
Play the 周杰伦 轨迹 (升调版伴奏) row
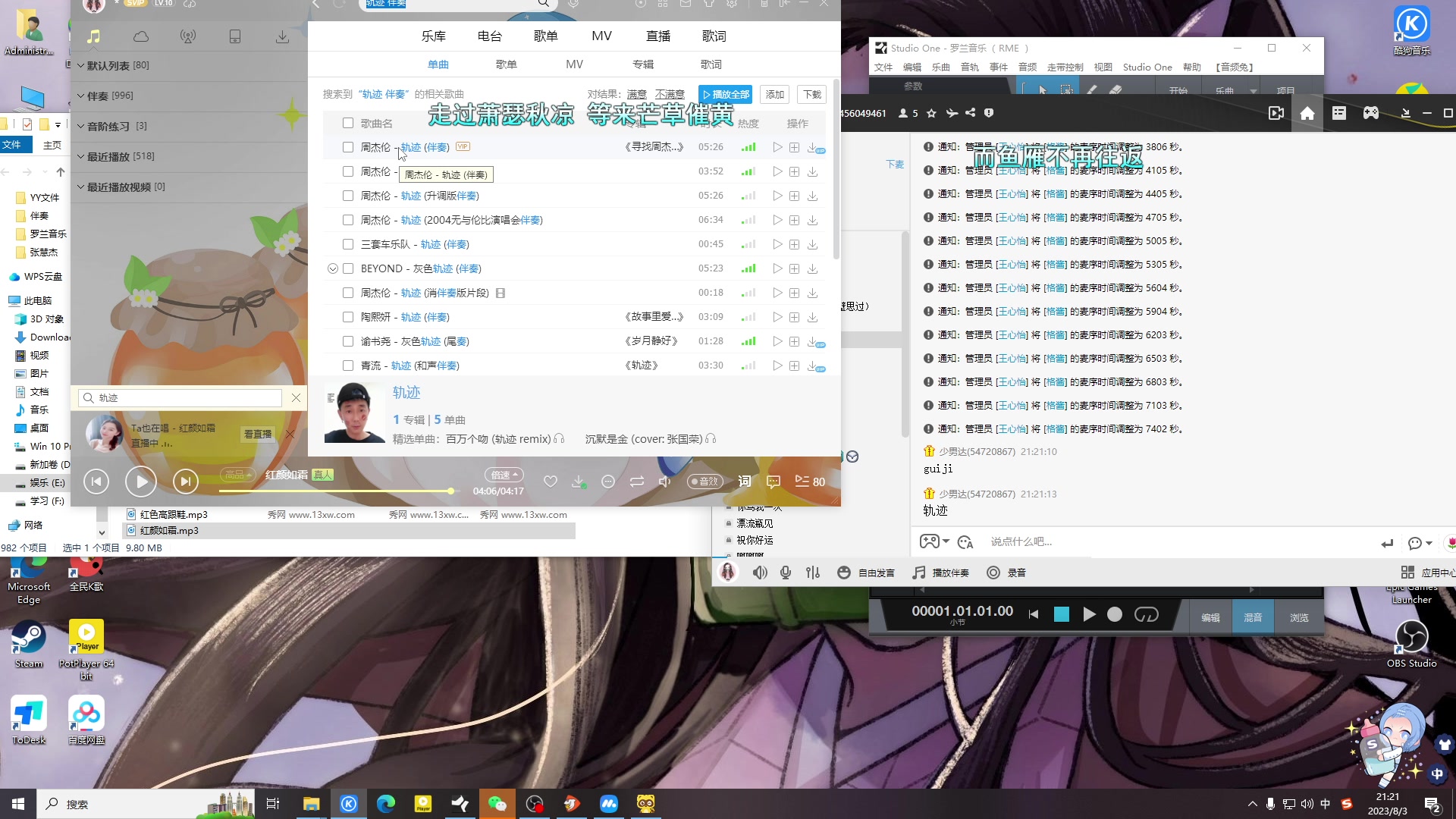coord(777,196)
